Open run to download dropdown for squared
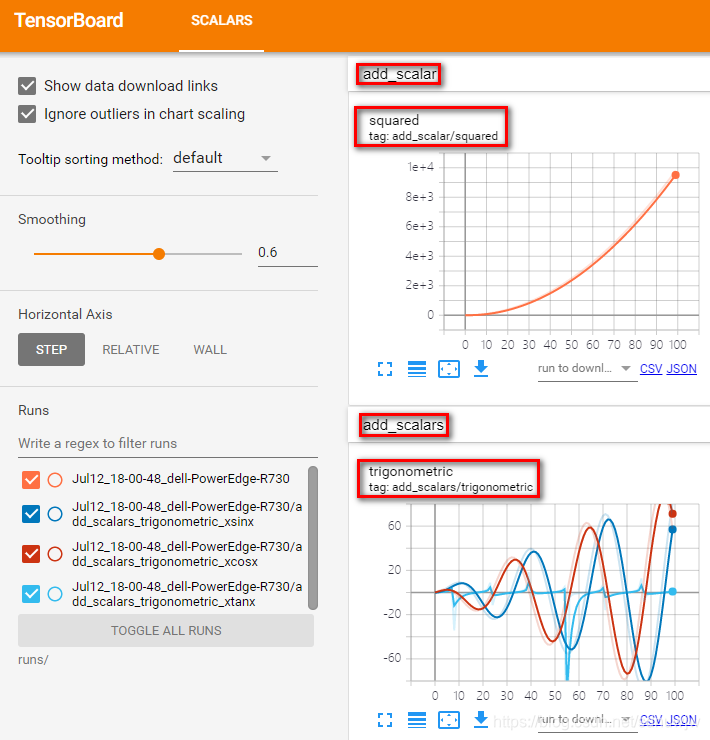 587,369
